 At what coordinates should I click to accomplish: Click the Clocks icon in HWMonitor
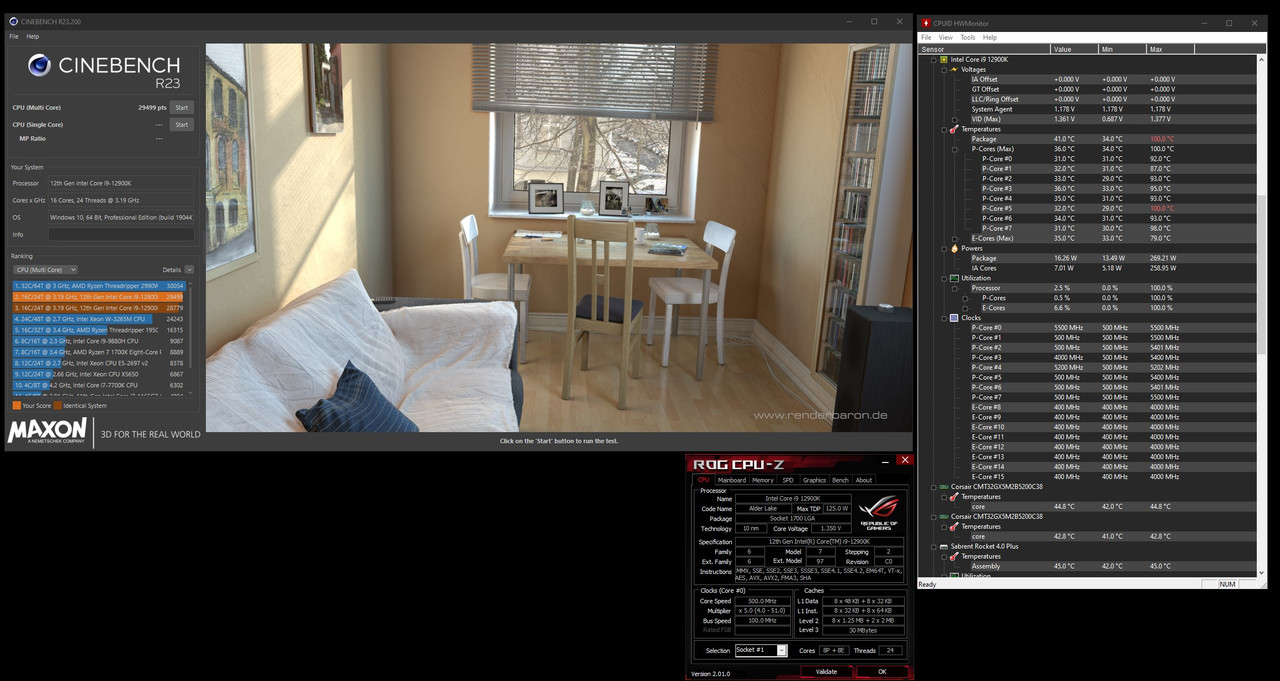tap(954, 318)
